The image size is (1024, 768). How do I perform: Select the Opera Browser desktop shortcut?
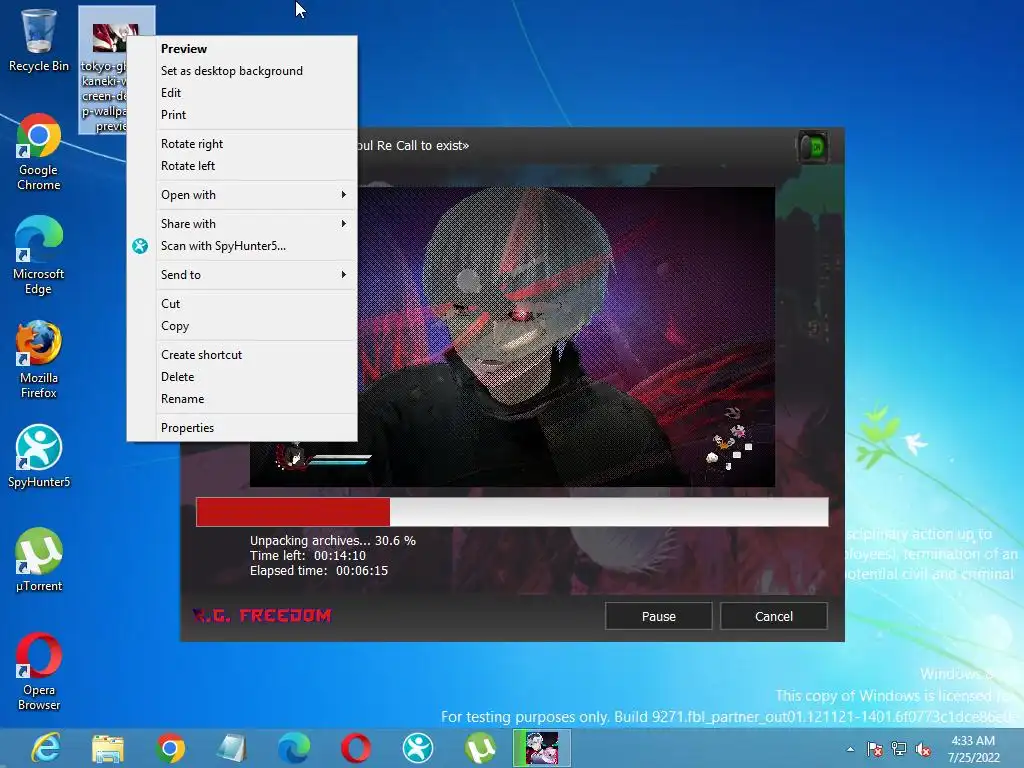tap(39, 671)
